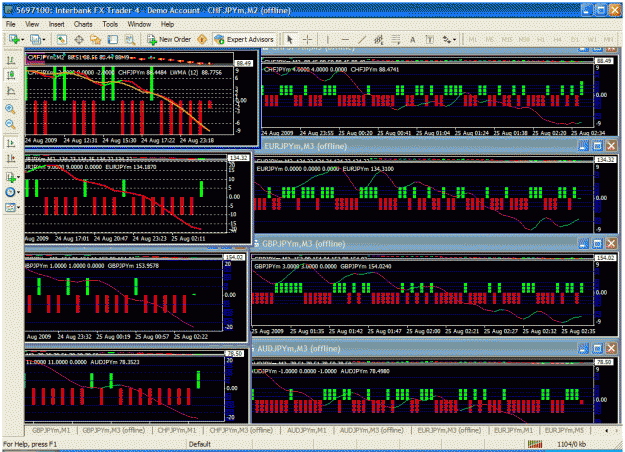Switch to M1 timeframe button
The width and height of the screenshot is (625, 452).
(x=473, y=39)
